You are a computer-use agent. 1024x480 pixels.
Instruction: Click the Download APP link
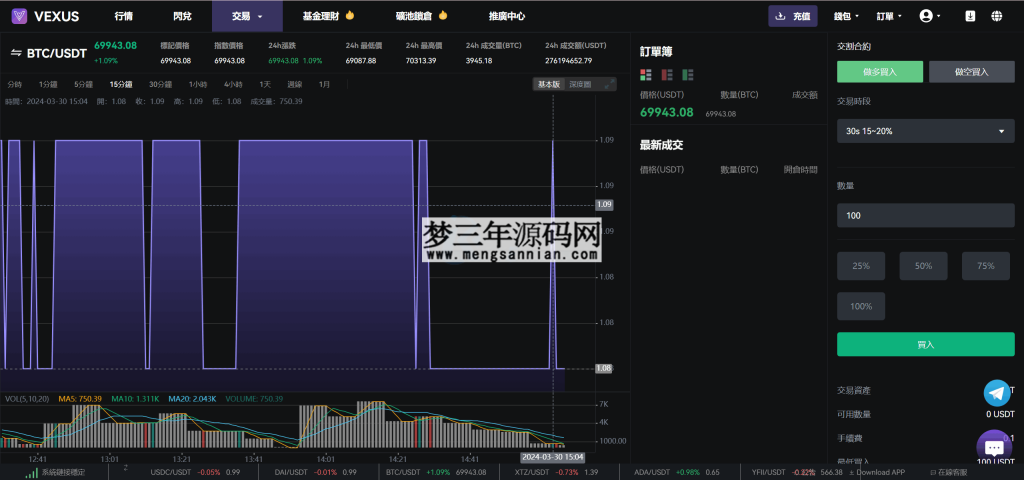(876, 472)
